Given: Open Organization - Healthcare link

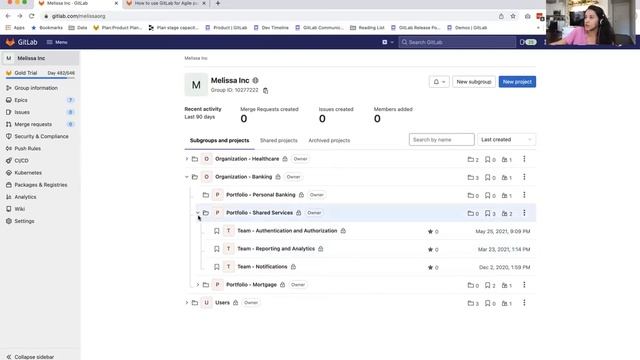Looking at the screenshot, I should pyautogui.click(x=247, y=159).
